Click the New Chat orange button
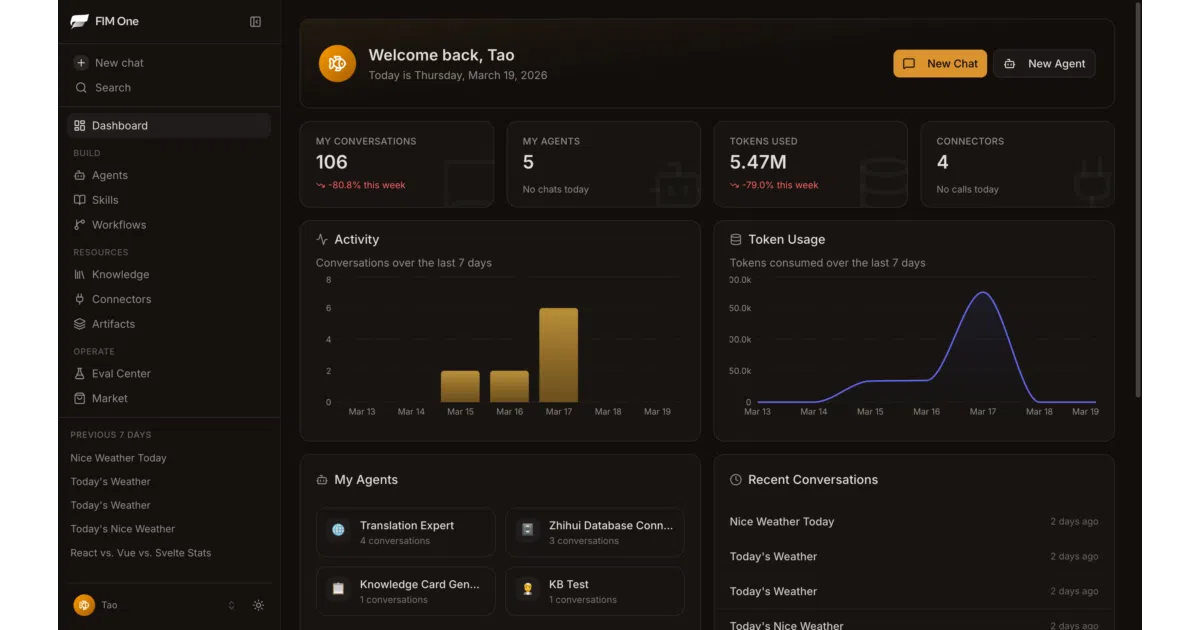 point(940,63)
